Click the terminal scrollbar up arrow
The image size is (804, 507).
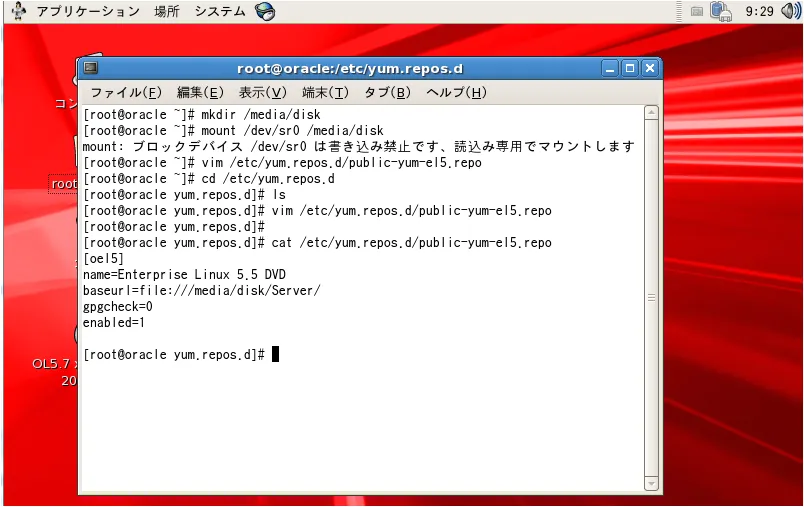(x=651, y=112)
